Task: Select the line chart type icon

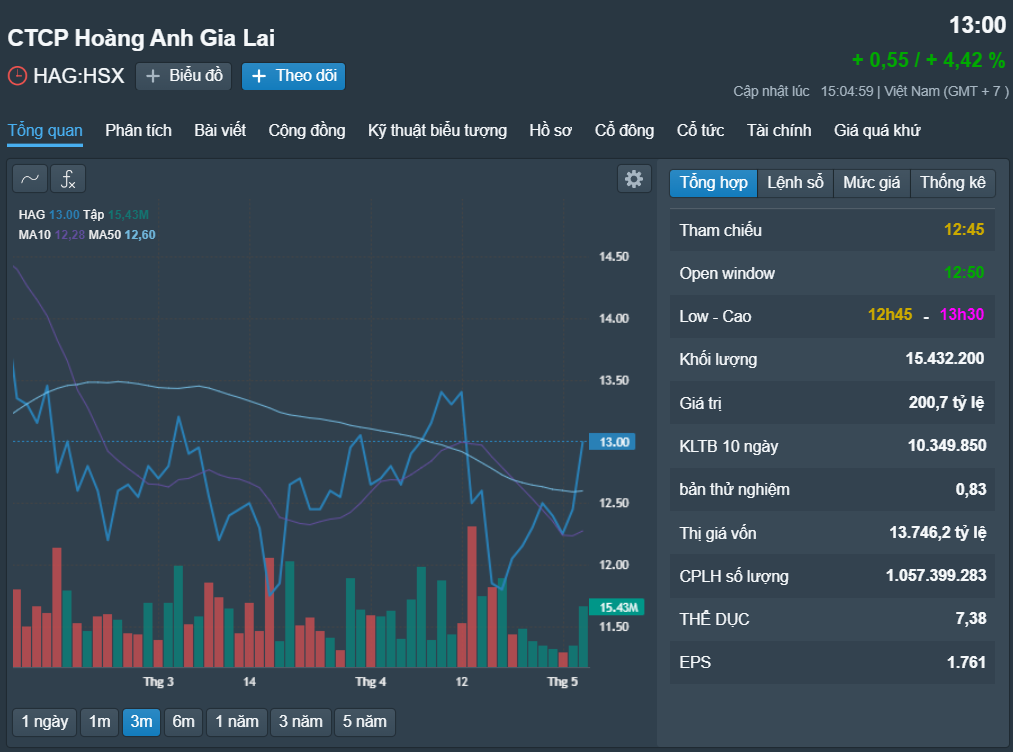Action: point(30,179)
